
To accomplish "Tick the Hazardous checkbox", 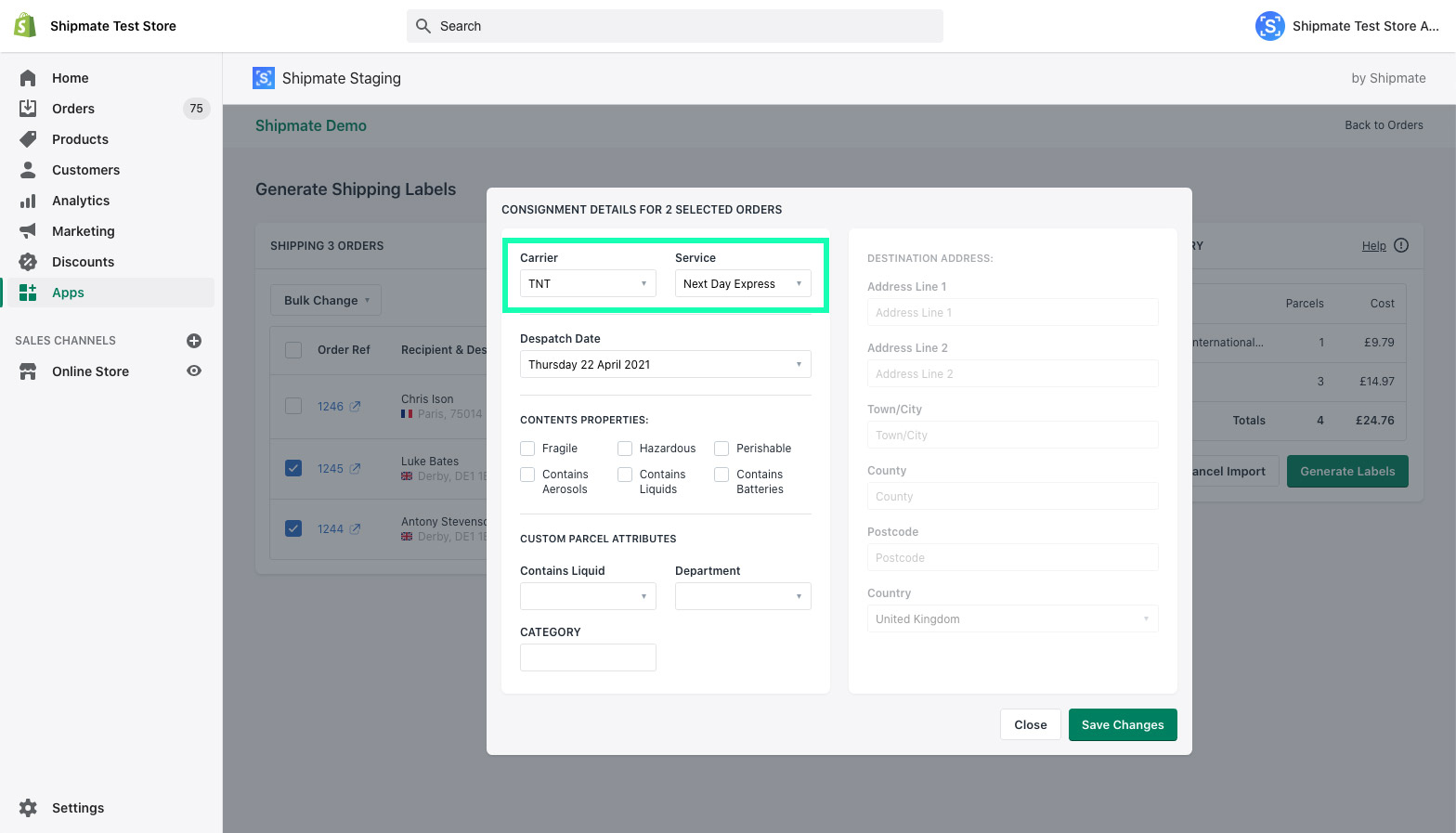I will tap(625, 449).
